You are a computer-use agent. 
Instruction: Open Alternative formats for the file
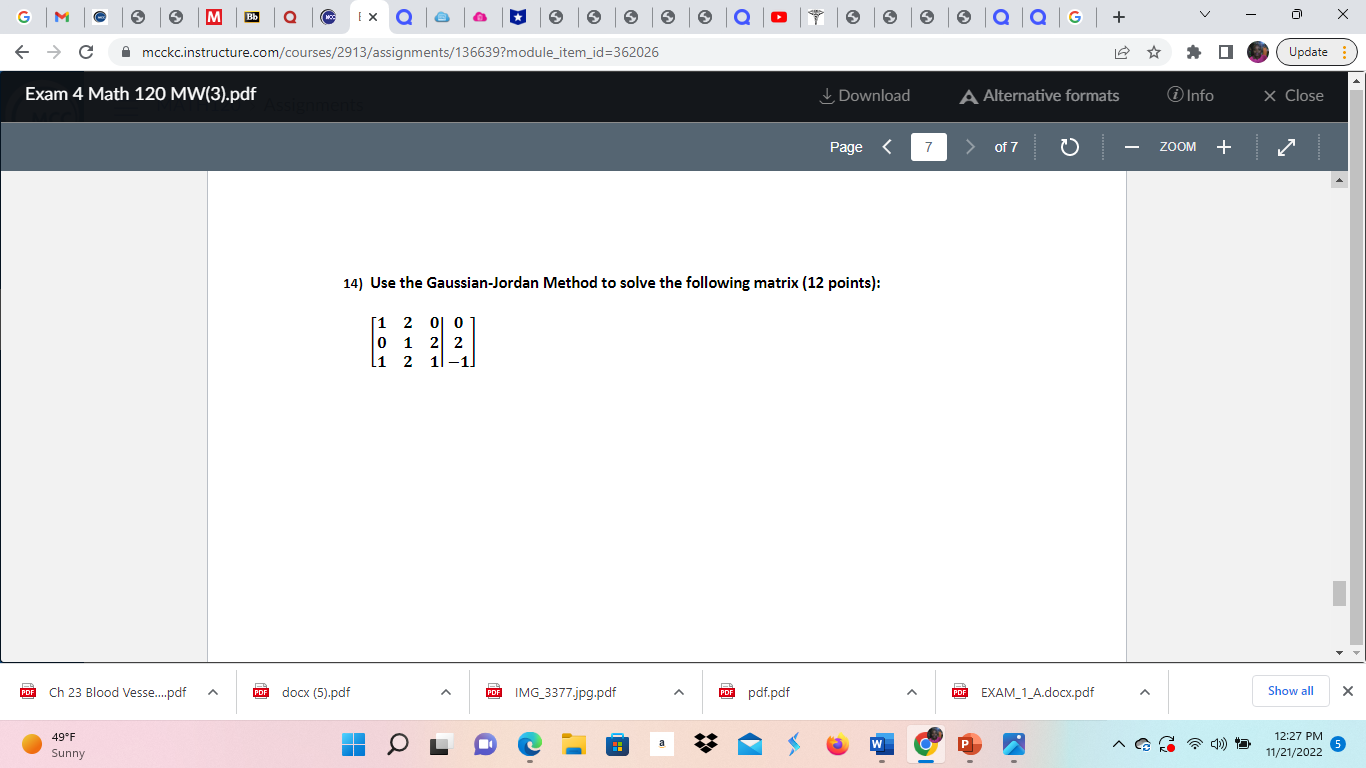1039,96
